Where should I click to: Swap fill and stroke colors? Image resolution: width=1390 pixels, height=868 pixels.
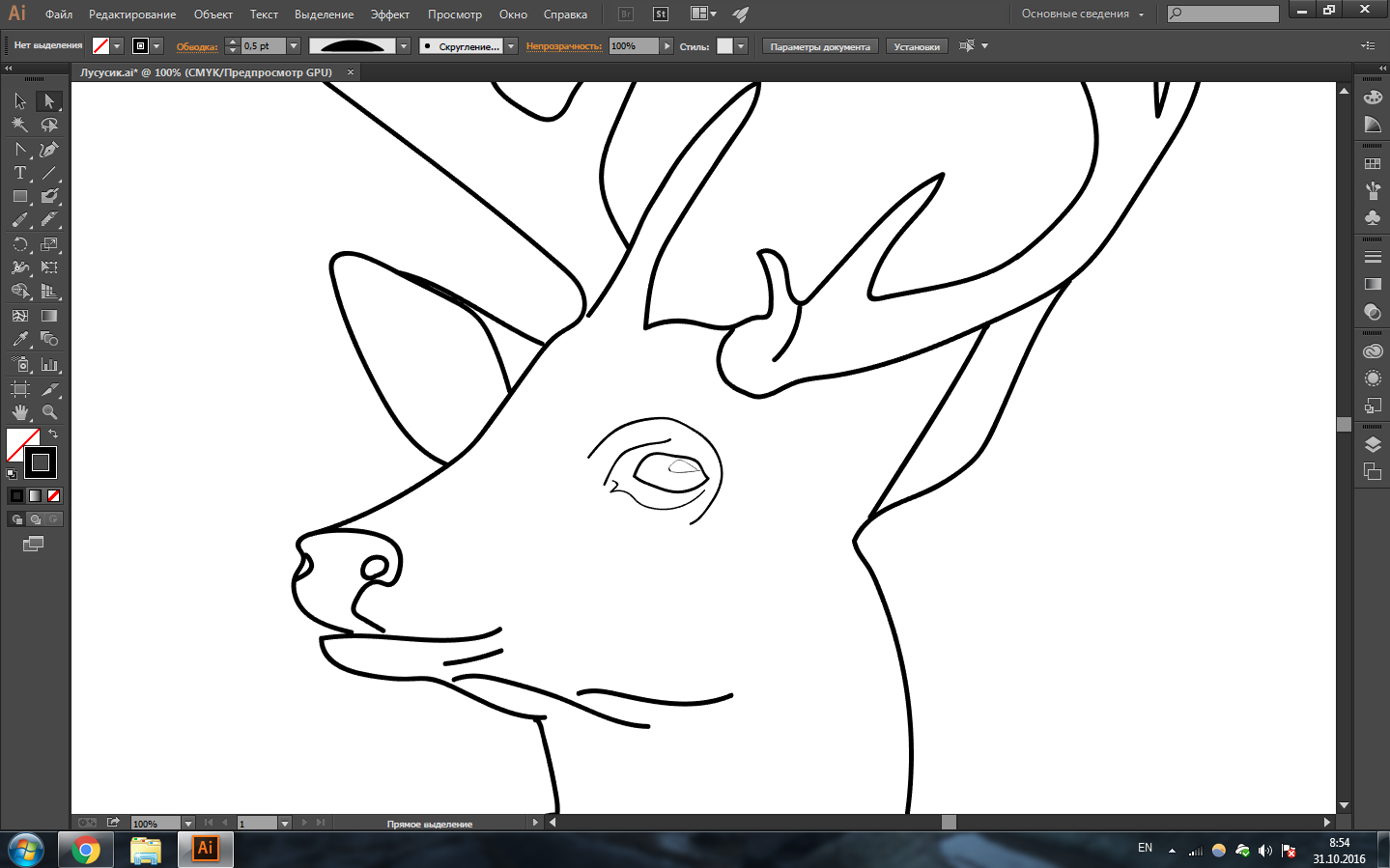point(53,434)
